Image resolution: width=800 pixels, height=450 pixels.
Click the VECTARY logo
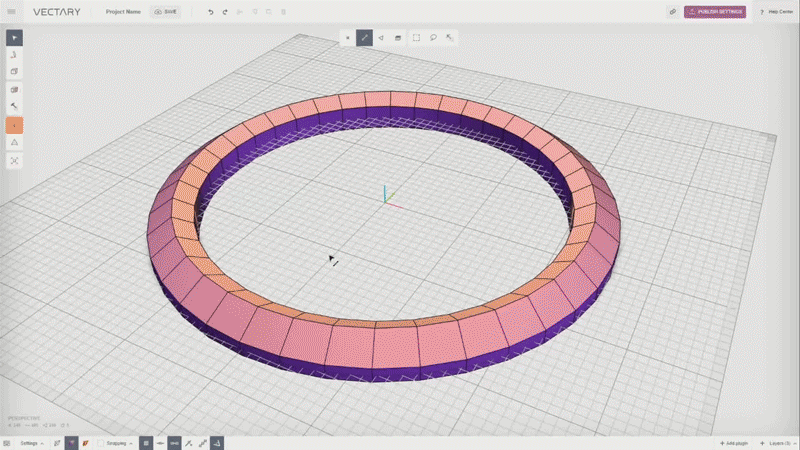pyautogui.click(x=57, y=12)
